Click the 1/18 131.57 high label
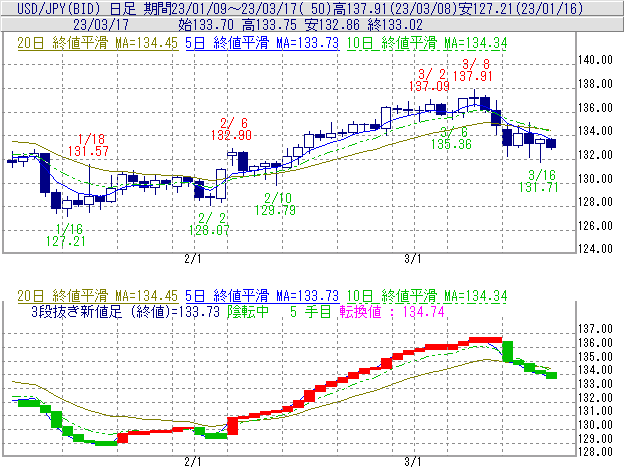This screenshot has width=624, height=475. click(x=88, y=145)
